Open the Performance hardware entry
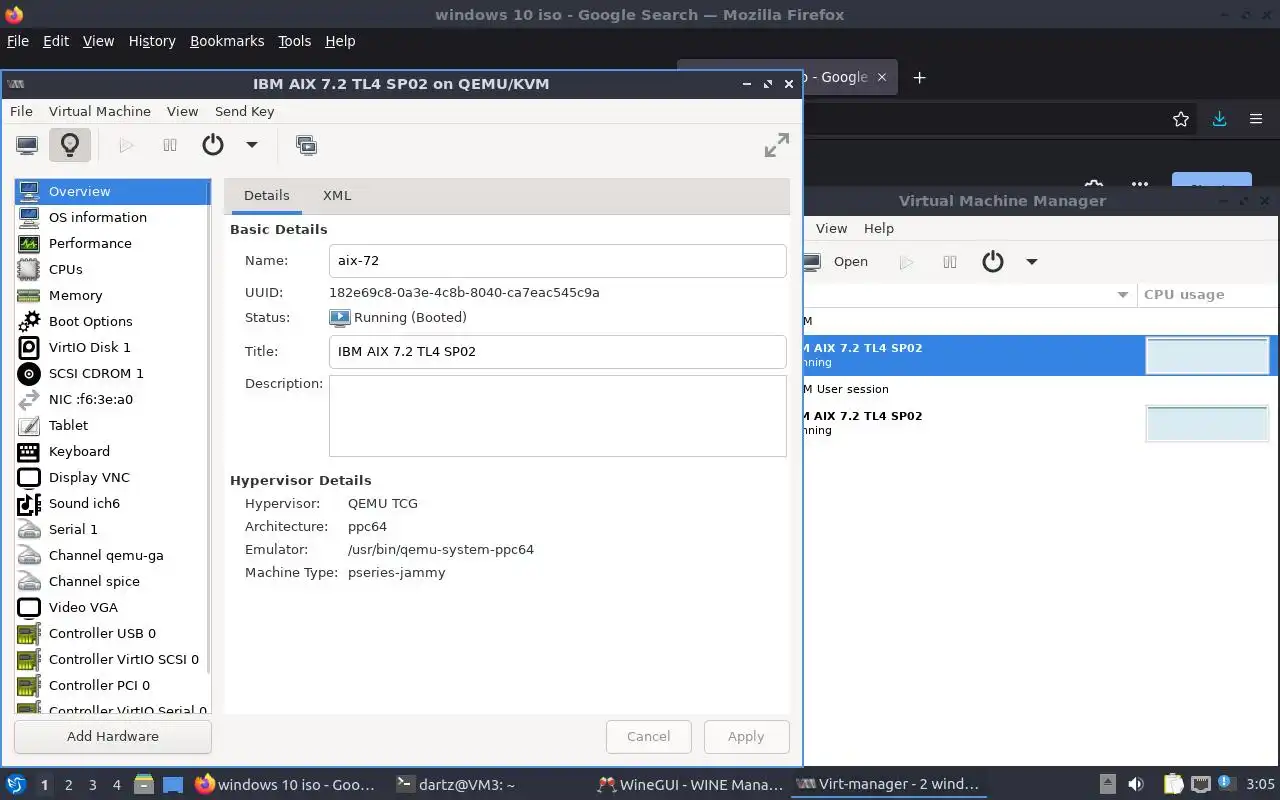 (113, 243)
